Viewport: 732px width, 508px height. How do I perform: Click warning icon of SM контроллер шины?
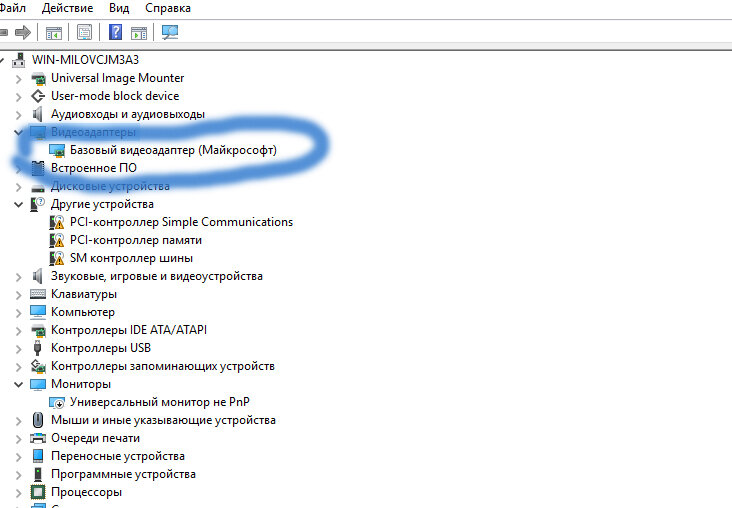[57, 258]
